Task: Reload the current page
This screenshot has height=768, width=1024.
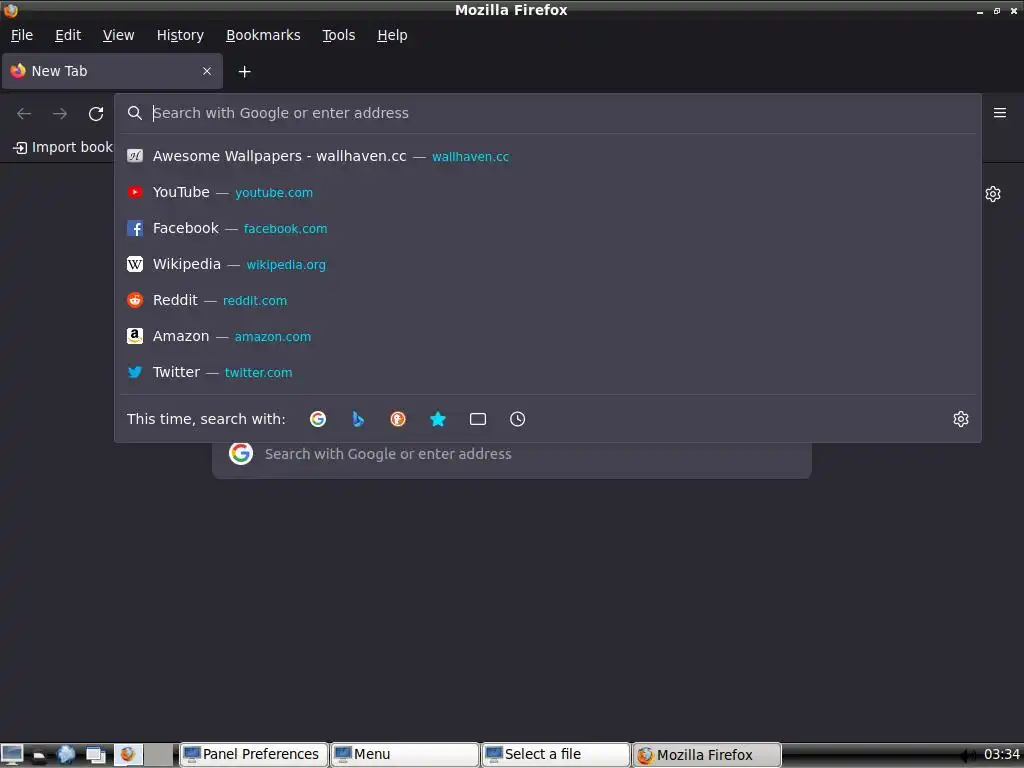Action: (96, 114)
